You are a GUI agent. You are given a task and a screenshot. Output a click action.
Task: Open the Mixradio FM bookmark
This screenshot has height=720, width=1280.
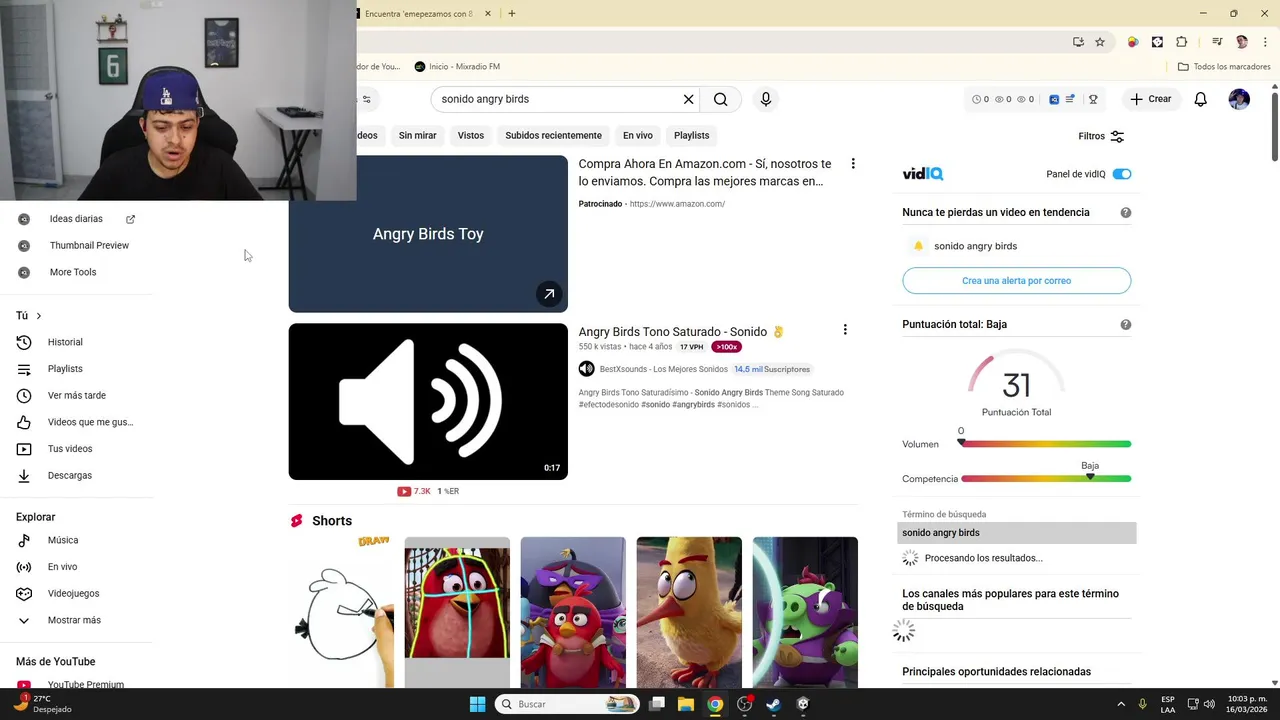point(457,66)
